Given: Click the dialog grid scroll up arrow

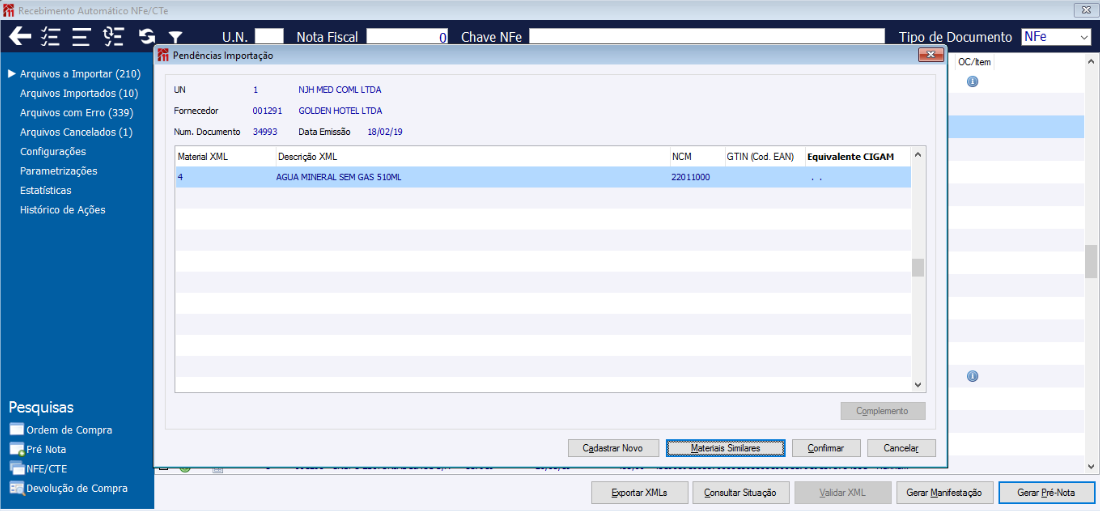Looking at the screenshot, I should 918,154.
